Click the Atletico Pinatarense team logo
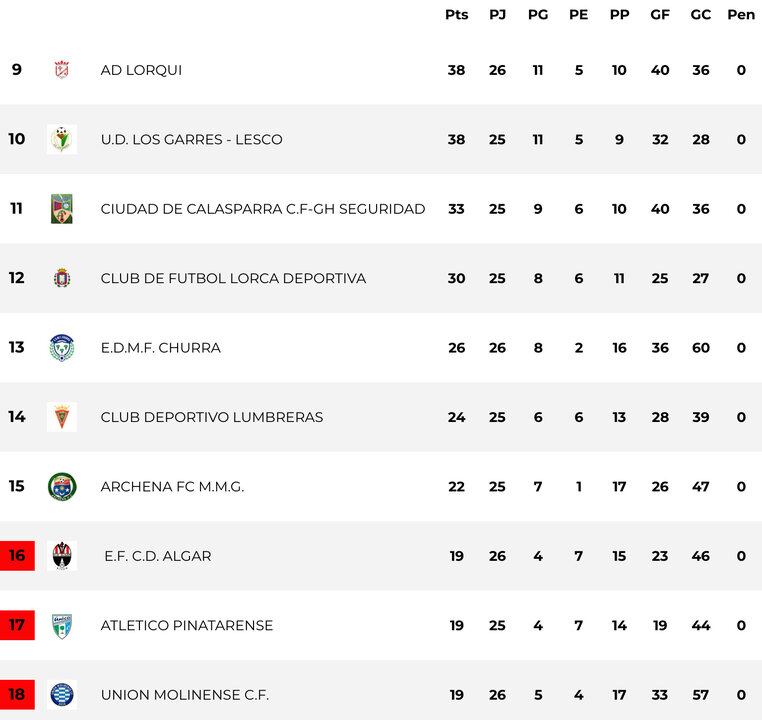Viewport: 762px width, 720px height. click(x=62, y=626)
